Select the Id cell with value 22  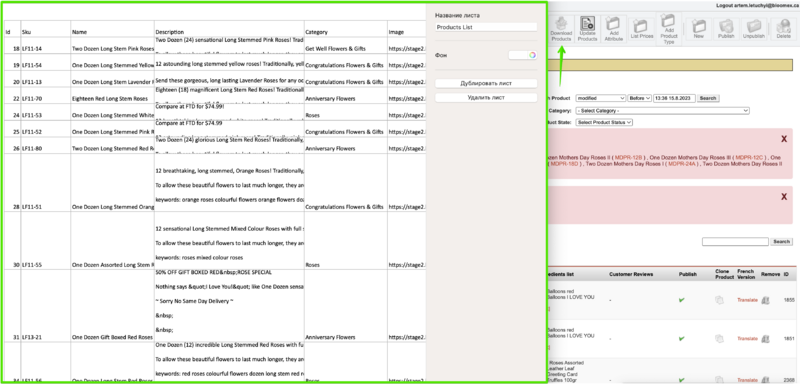coord(12,95)
